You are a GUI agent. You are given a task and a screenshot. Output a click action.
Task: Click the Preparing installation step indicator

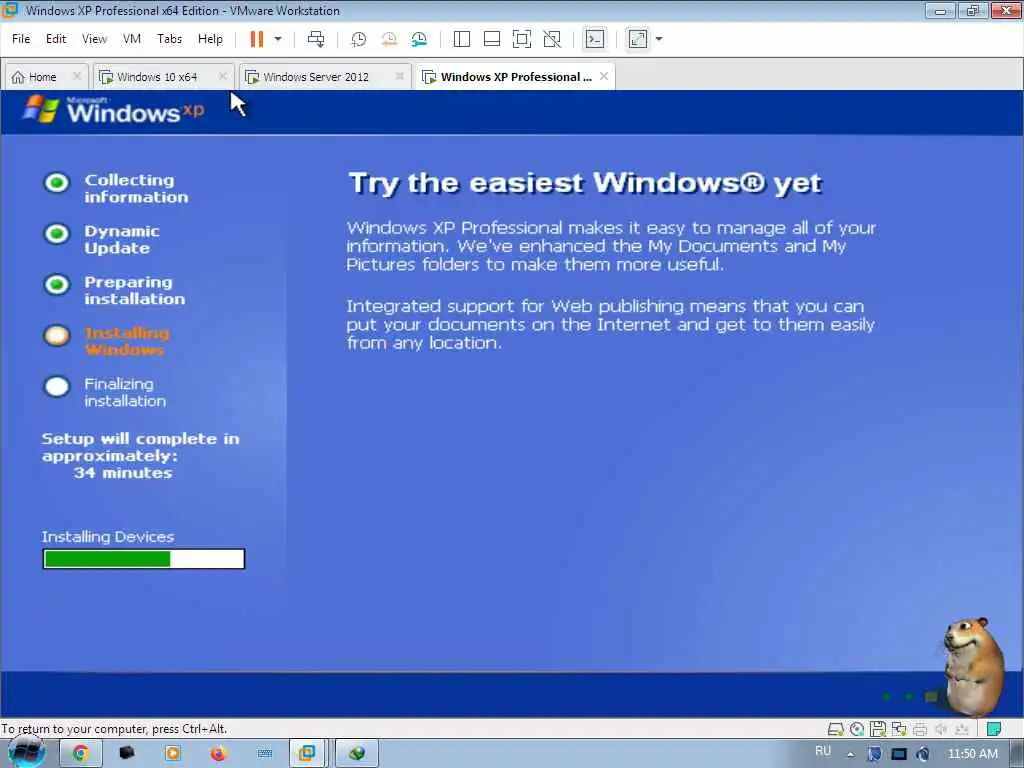click(x=57, y=285)
